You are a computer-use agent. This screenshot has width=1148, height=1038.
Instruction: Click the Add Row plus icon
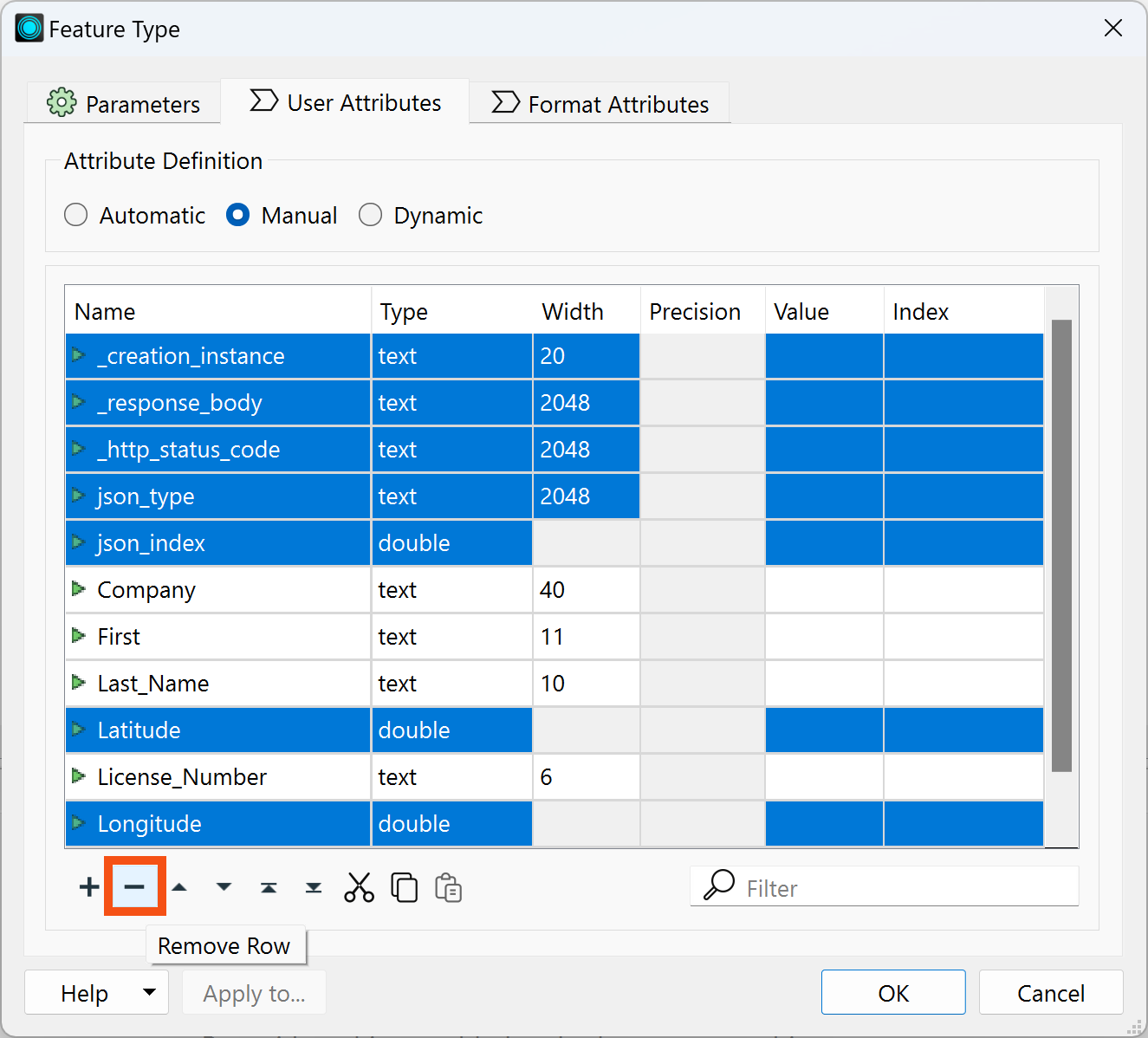[88, 886]
